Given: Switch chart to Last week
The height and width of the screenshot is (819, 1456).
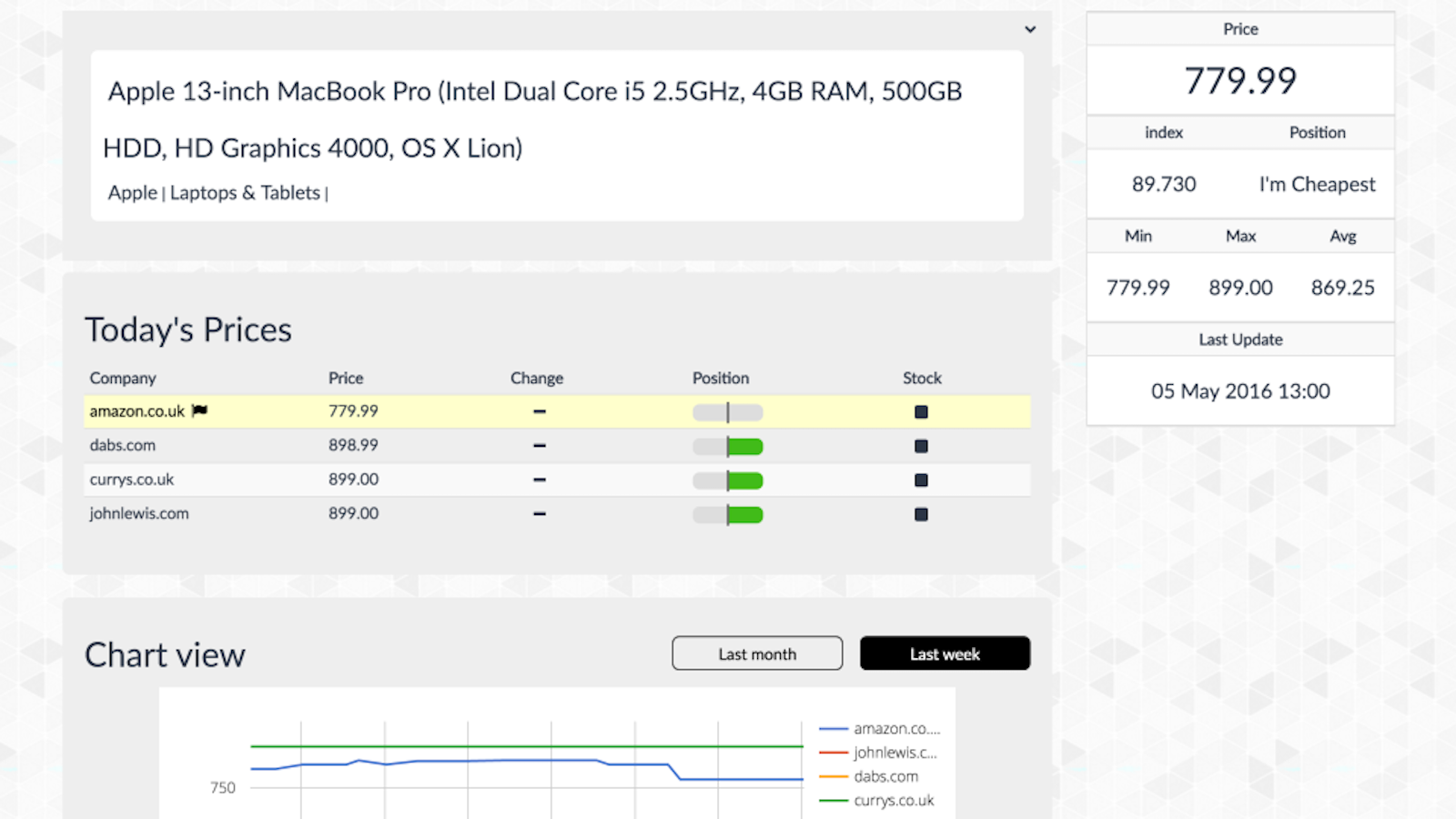Looking at the screenshot, I should 945,653.
